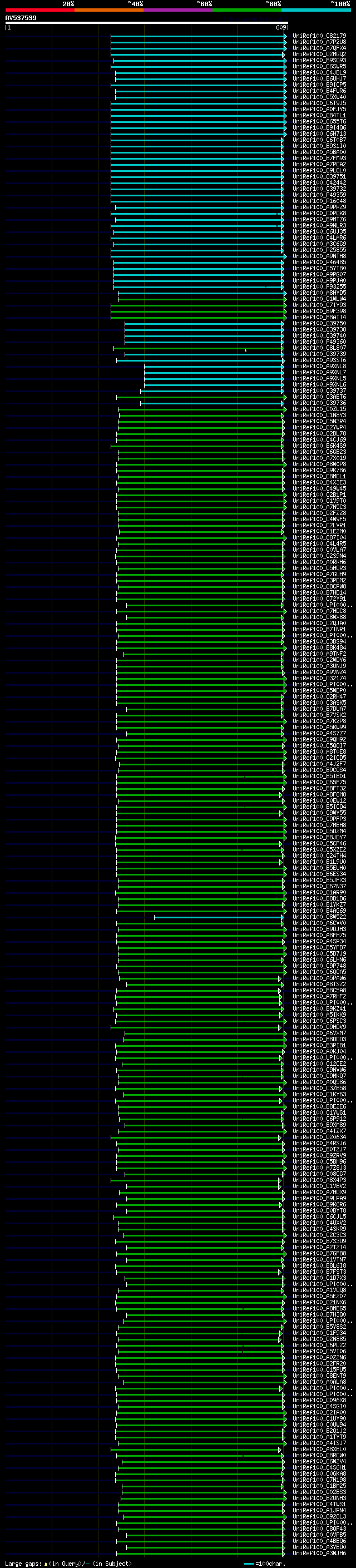The image size is (356, 1568).
Task: Click hit UniRef100_Q12CE2
Action: point(319,1064)
